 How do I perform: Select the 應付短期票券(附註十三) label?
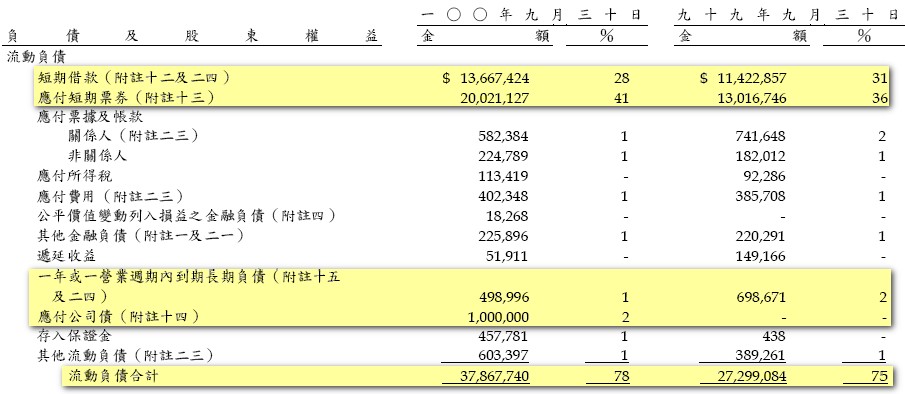click(x=126, y=97)
